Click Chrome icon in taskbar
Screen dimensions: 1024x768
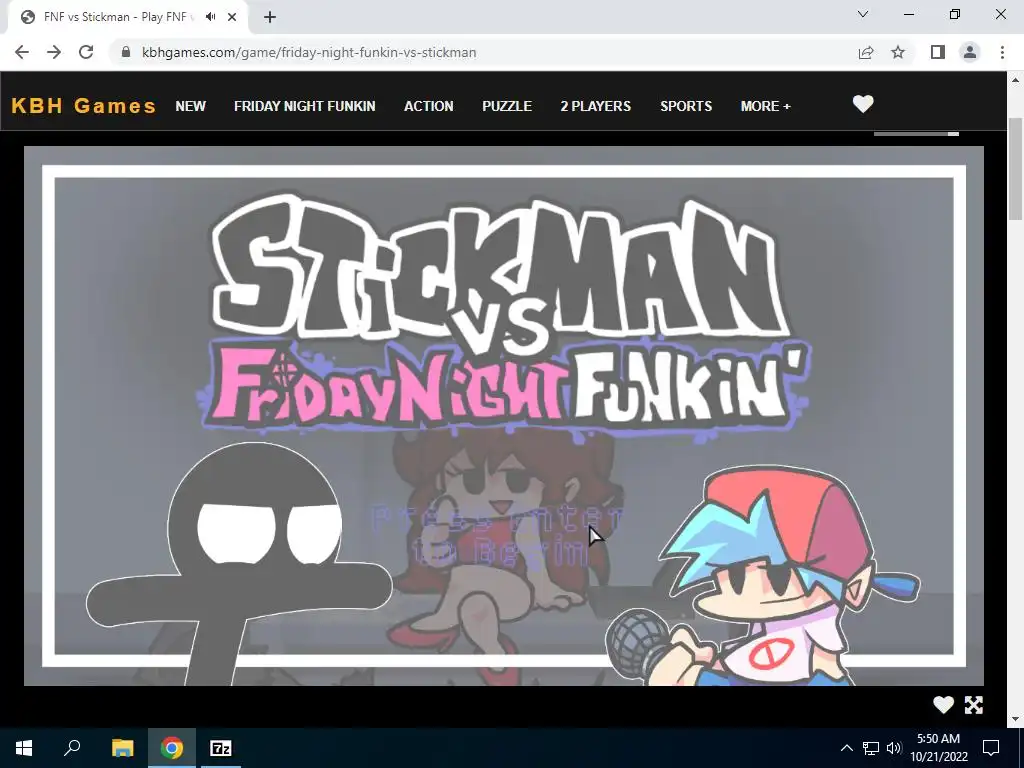pyautogui.click(x=172, y=748)
